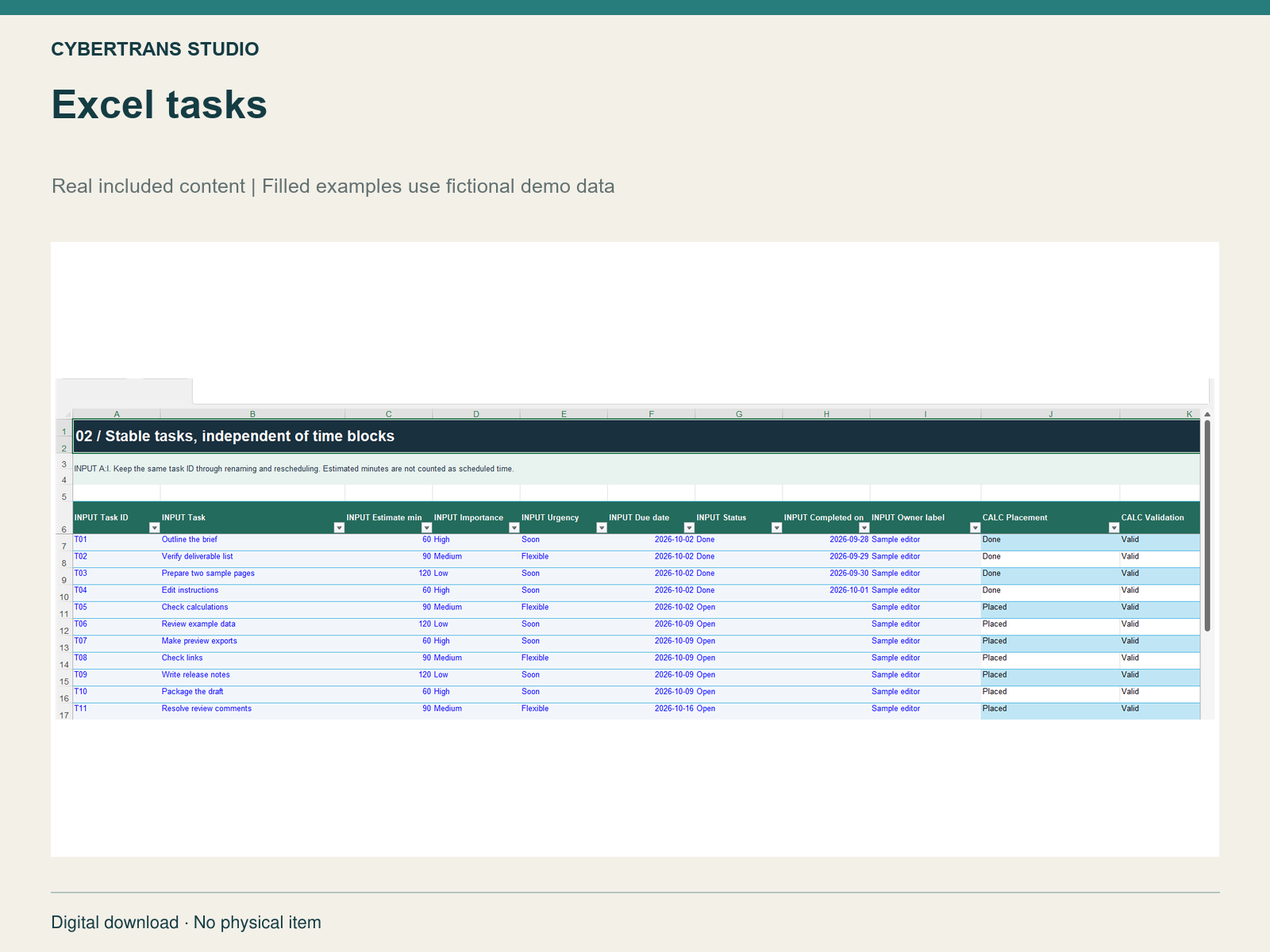Select column A header

pyautogui.click(x=117, y=414)
